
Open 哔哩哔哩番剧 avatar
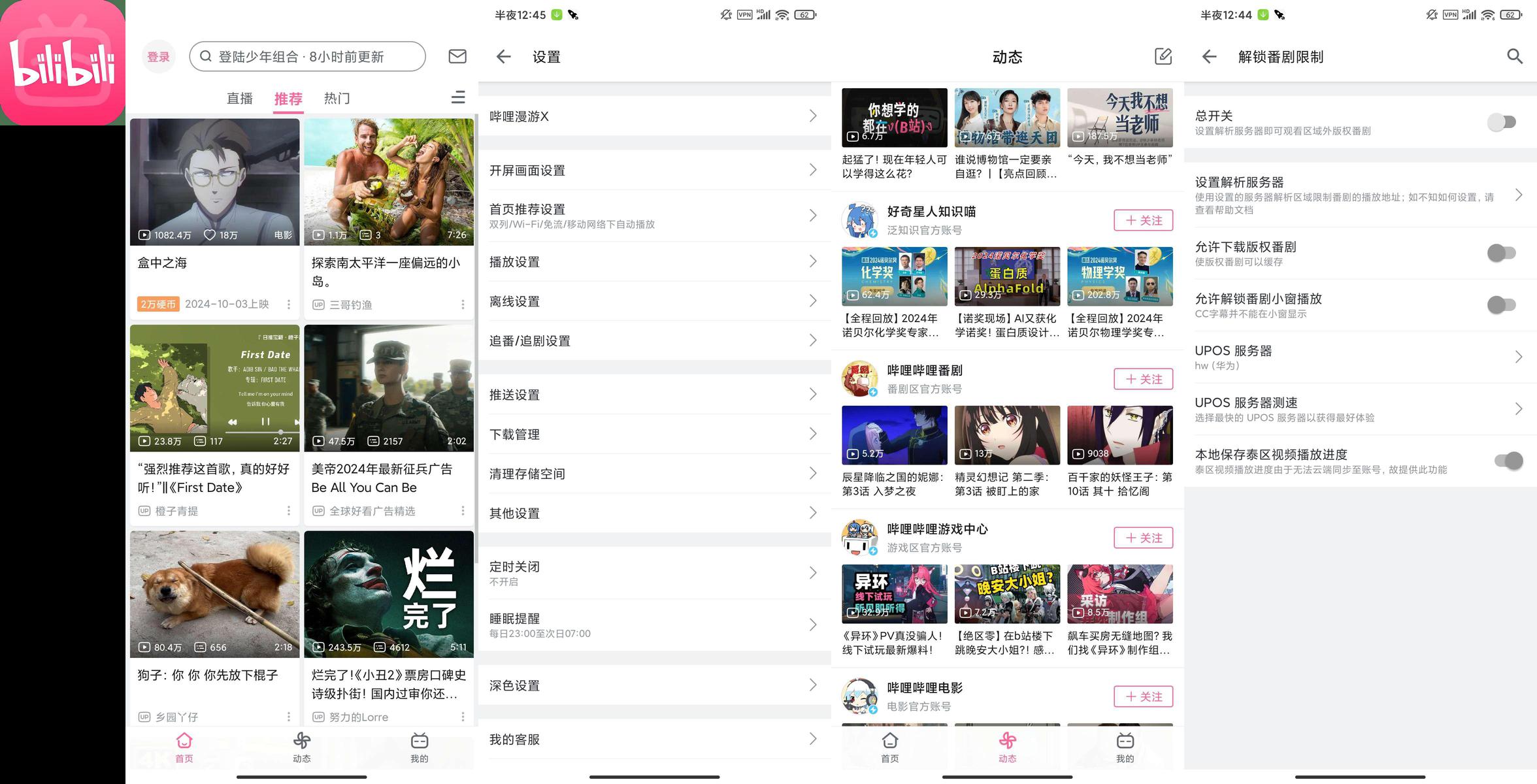(859, 379)
